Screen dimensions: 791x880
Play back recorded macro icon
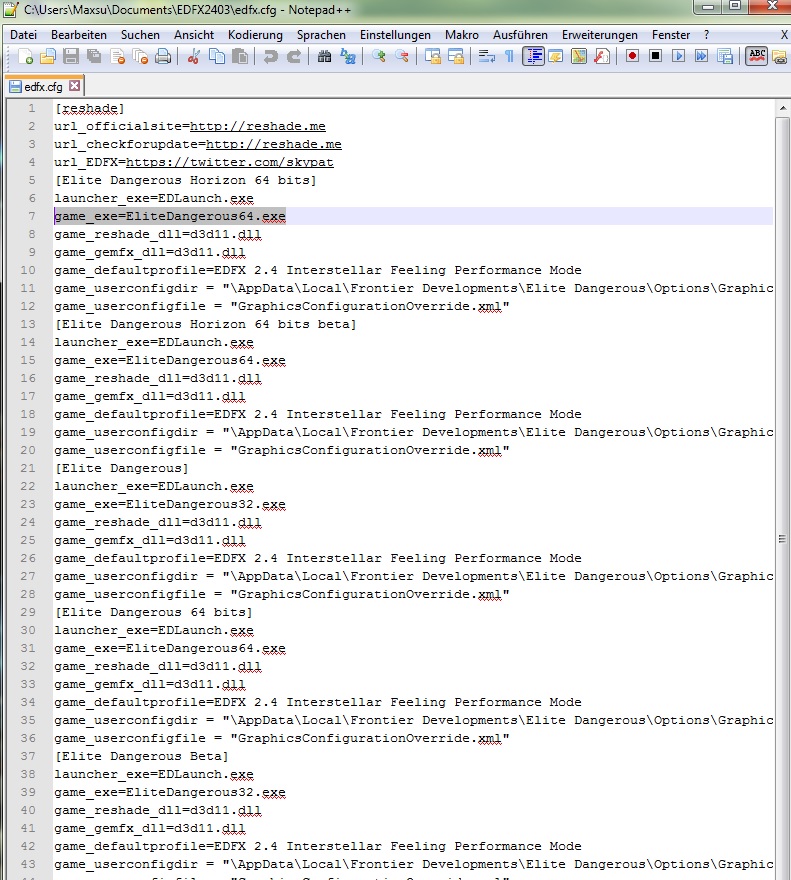678,56
